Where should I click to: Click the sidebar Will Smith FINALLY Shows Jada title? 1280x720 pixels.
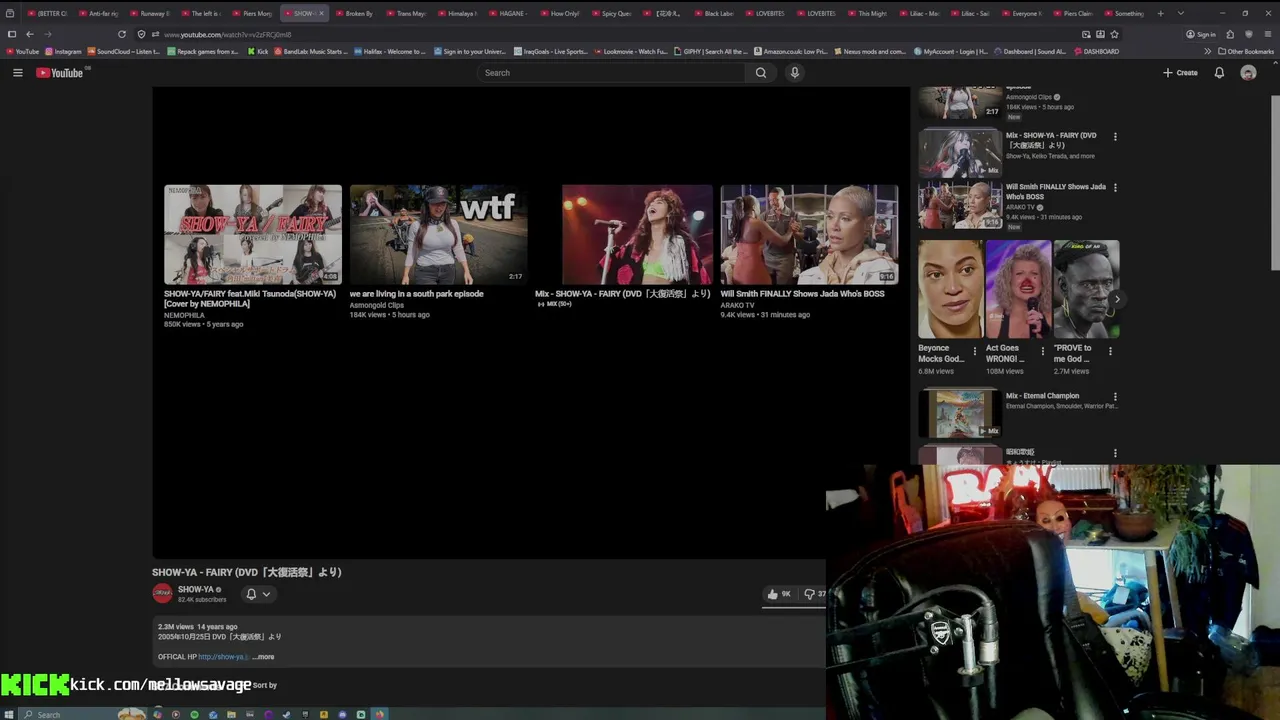click(1055, 191)
